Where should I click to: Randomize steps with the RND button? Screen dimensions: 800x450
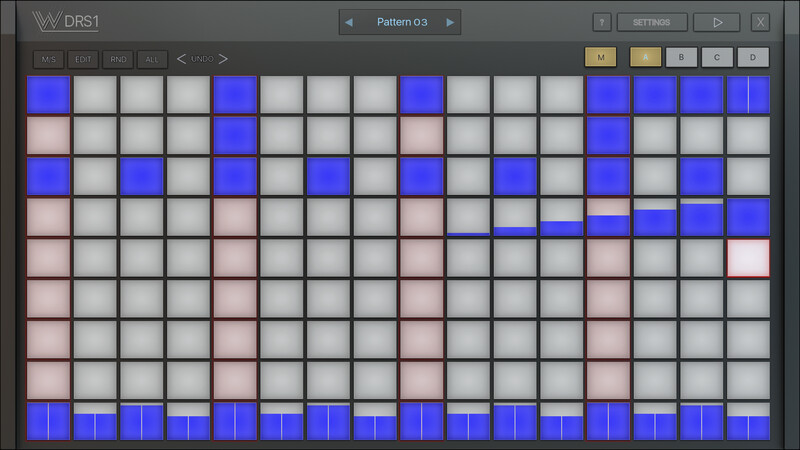(118, 59)
